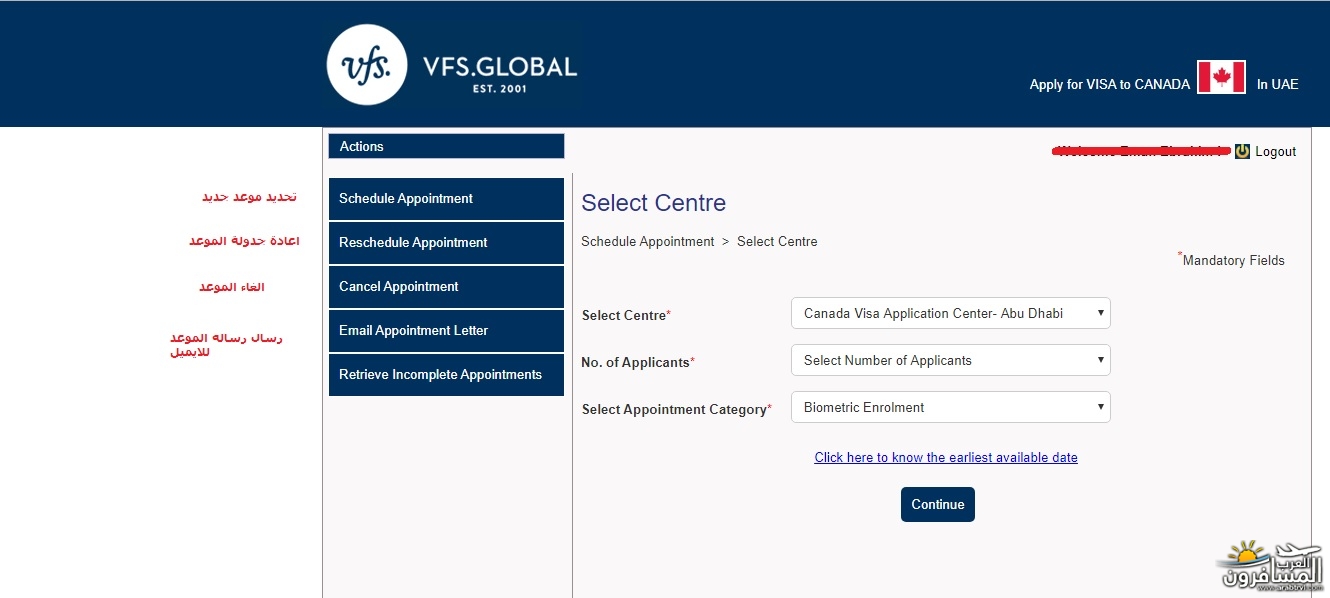The height and width of the screenshot is (598, 1330).
Task: Expand the Number of Applicants dropdown
Action: [x=950, y=360]
